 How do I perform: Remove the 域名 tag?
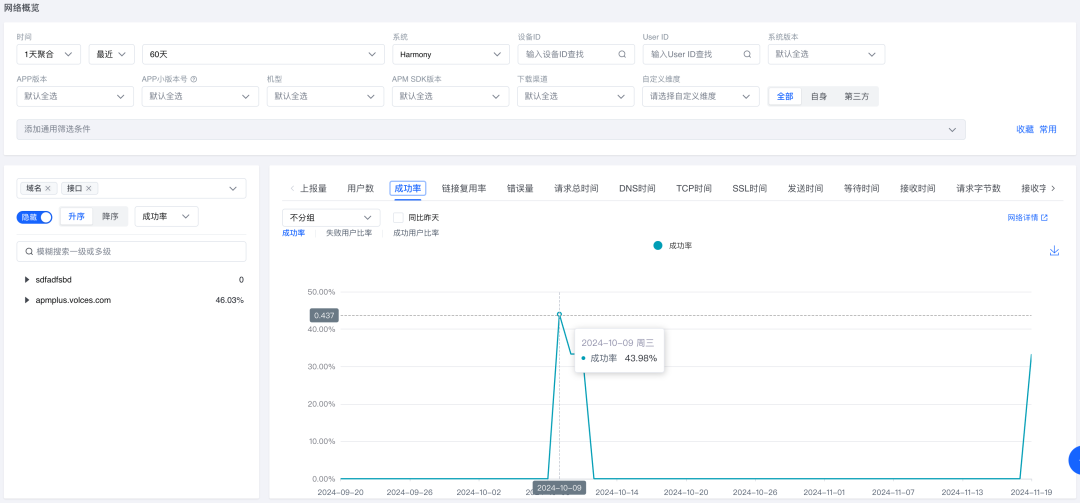(x=48, y=188)
